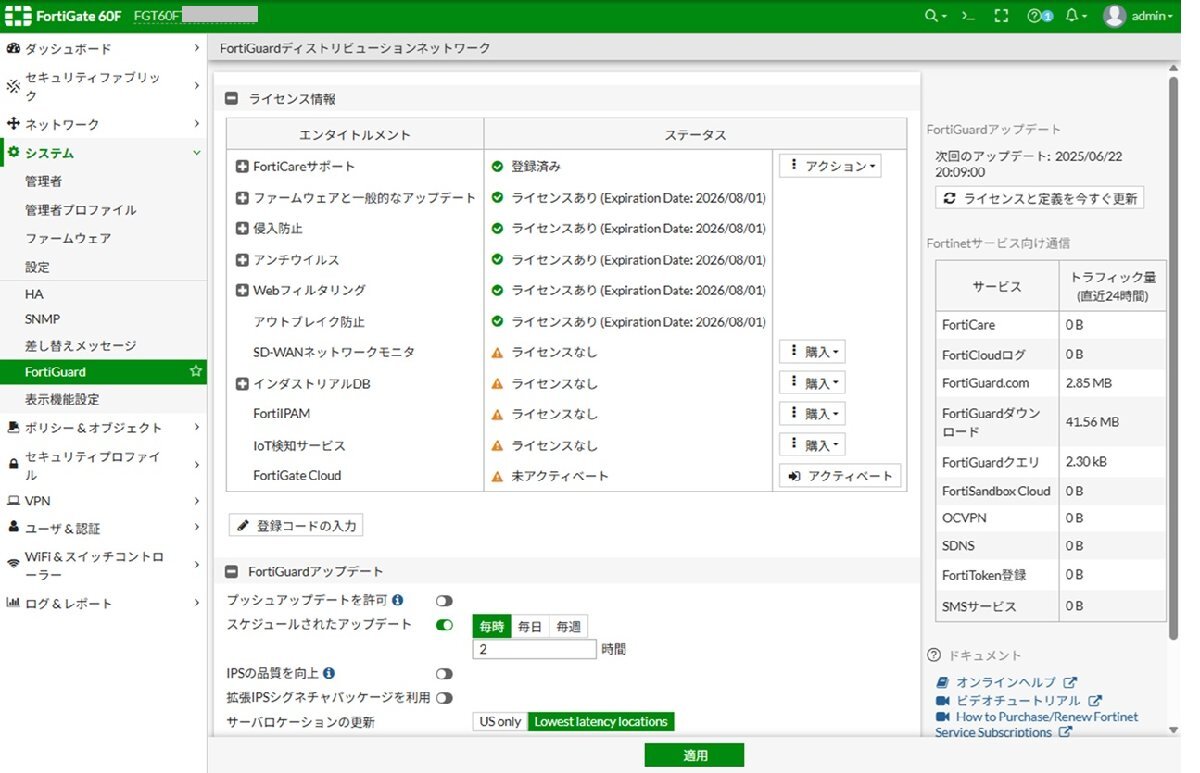Click the update interval 時間 input field
This screenshot has height=773, width=1200.
535,649
